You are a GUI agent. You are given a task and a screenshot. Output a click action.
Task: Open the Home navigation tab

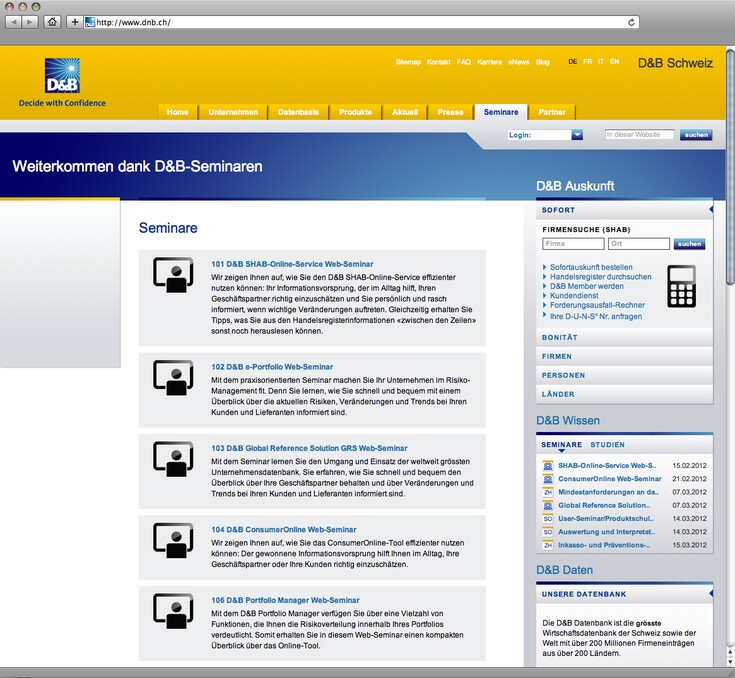coord(178,112)
